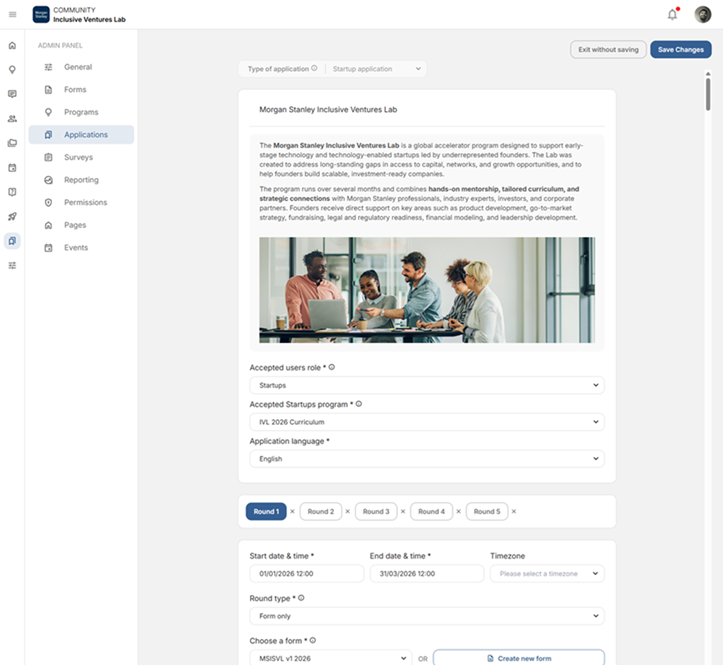Click info icon beside Round type

coord(301,598)
